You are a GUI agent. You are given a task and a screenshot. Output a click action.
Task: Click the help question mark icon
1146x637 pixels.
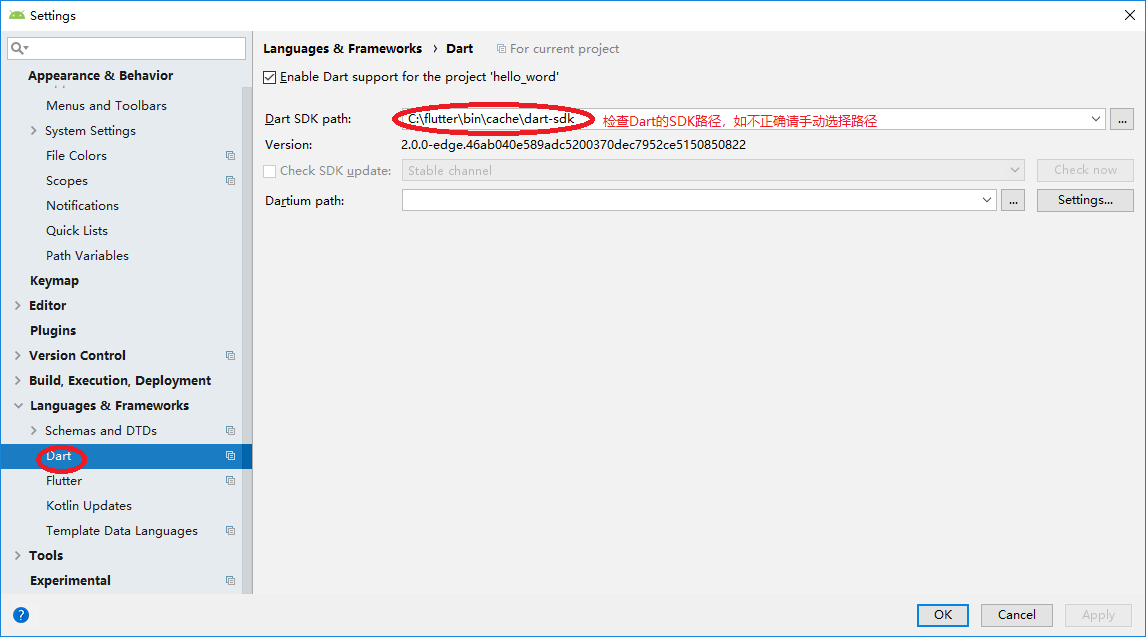21,615
